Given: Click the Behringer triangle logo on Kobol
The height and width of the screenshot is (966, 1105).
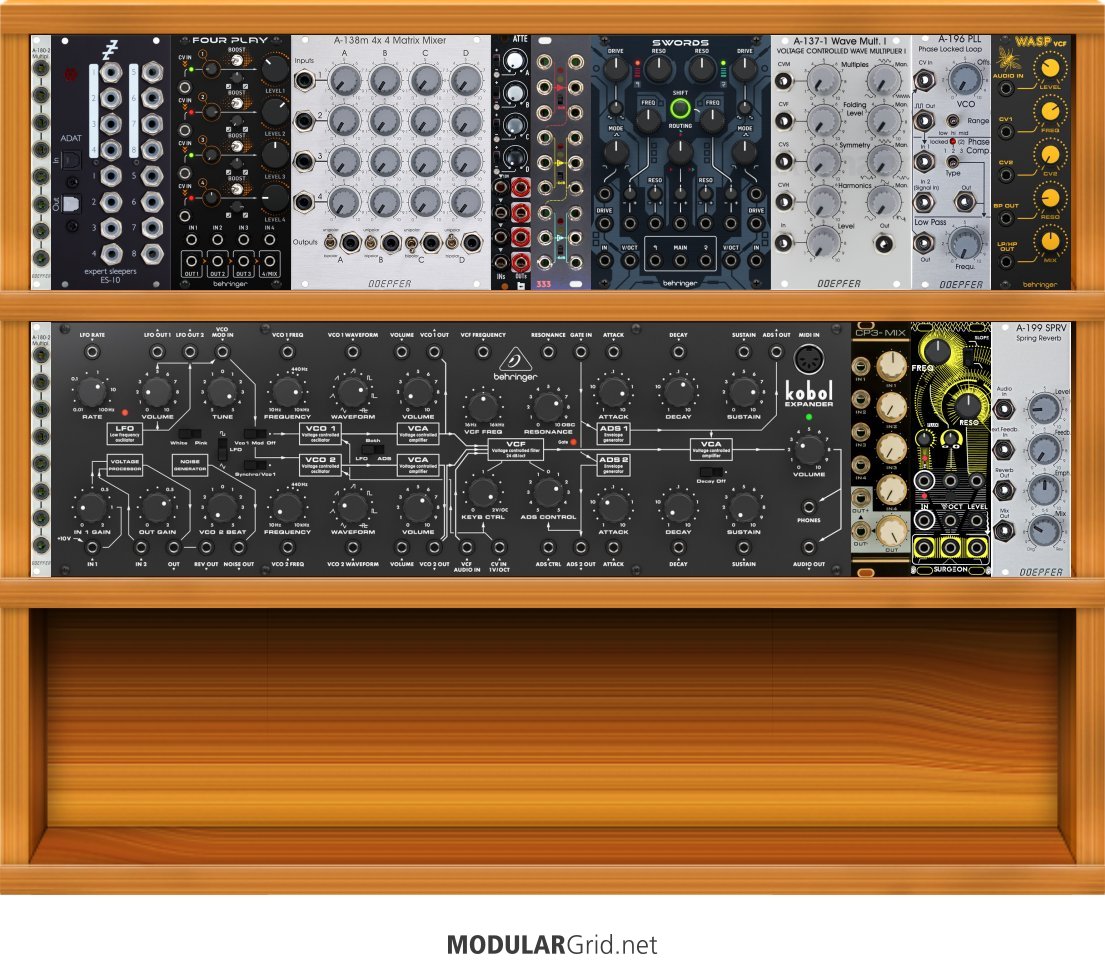Looking at the screenshot, I should pyautogui.click(x=515, y=361).
